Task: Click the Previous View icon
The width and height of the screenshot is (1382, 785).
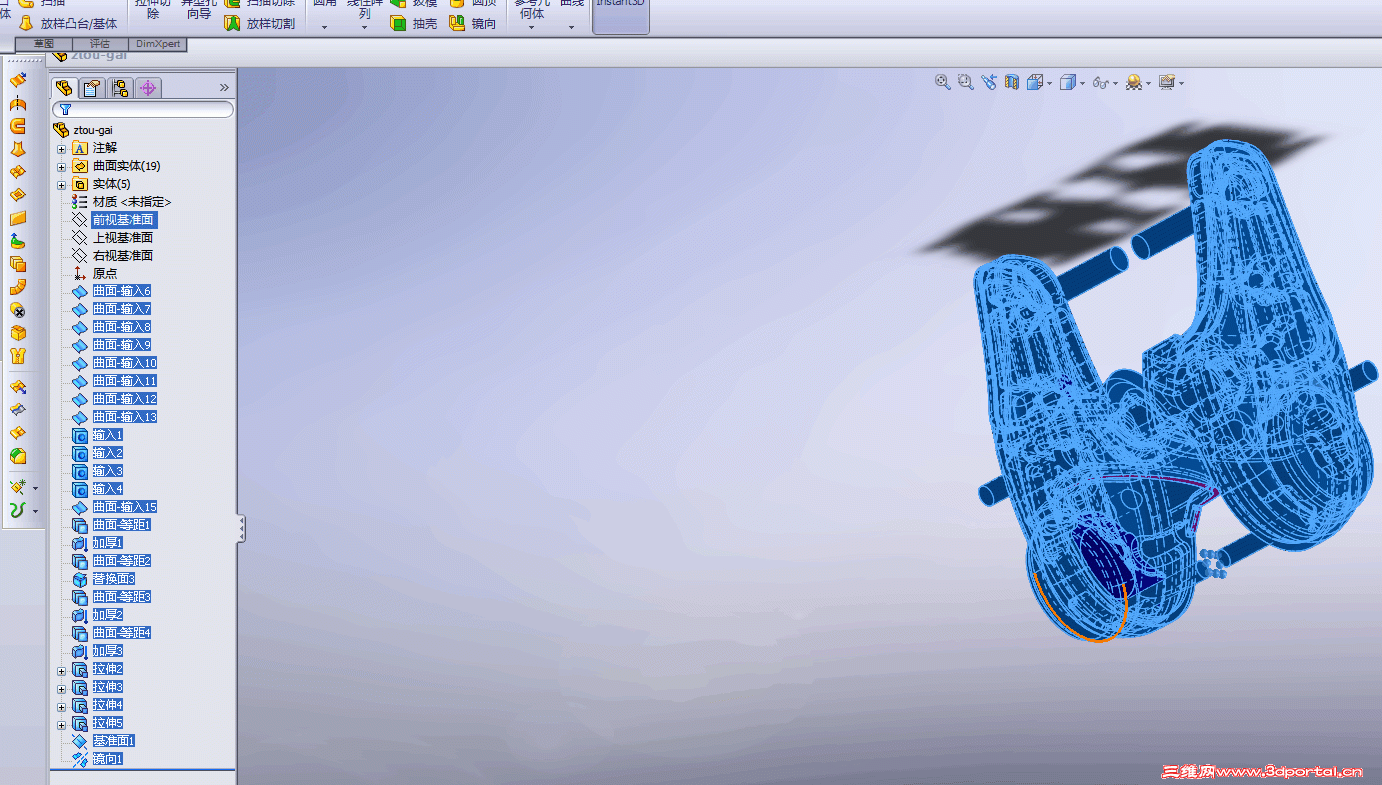Action: 989,82
